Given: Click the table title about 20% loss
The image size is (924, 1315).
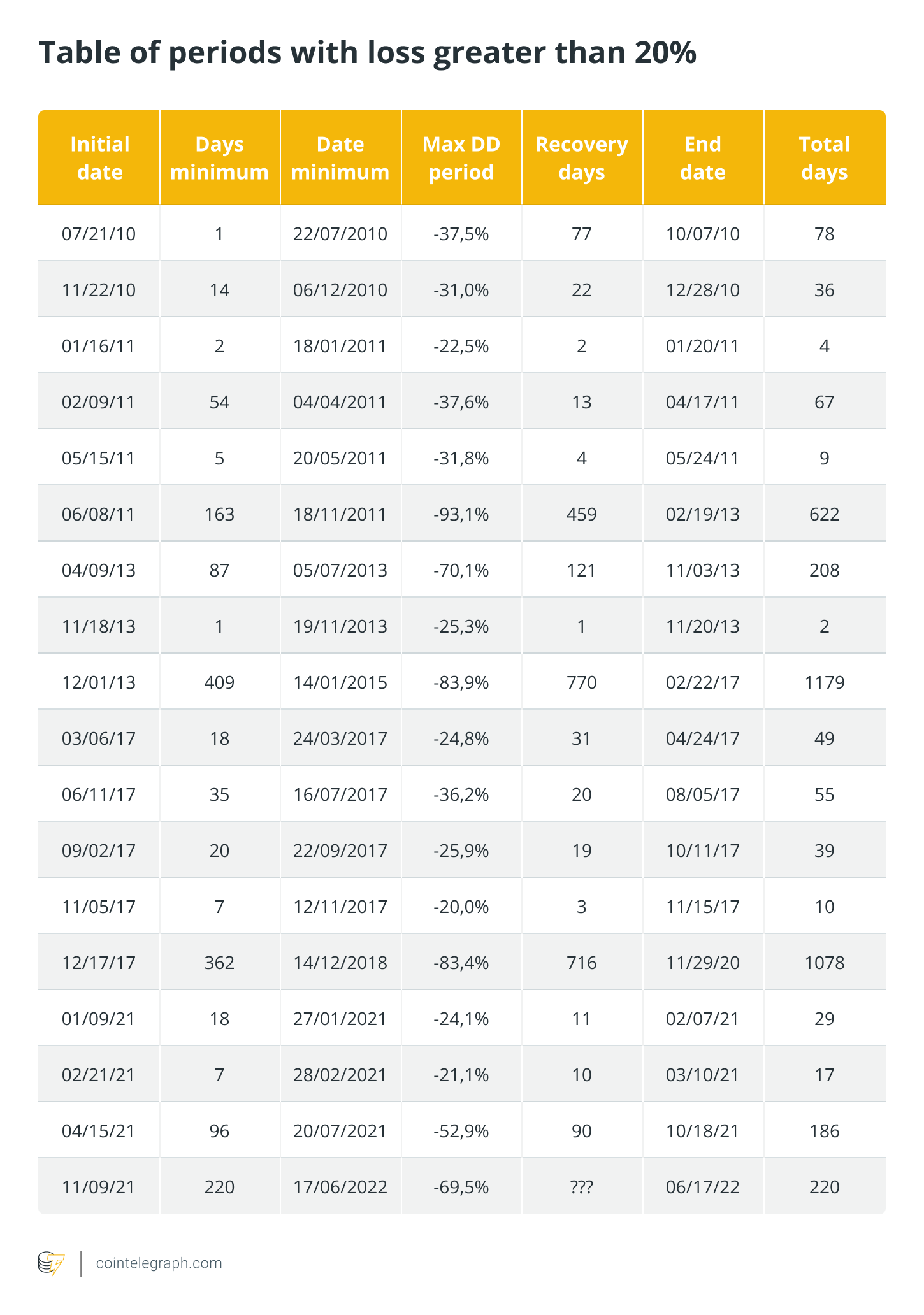Looking at the screenshot, I should 367,53.
